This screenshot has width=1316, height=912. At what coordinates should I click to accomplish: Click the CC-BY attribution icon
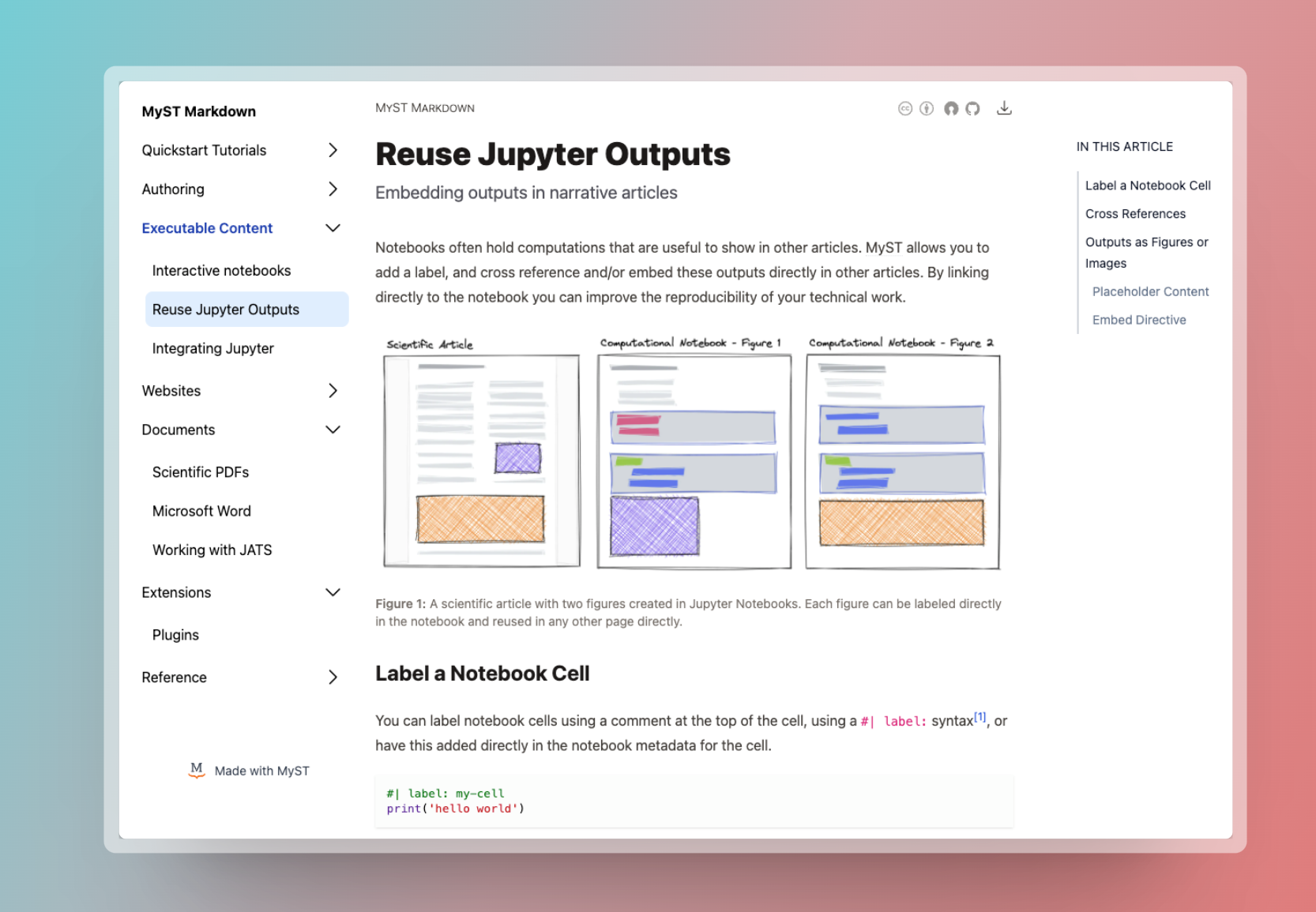[926, 108]
